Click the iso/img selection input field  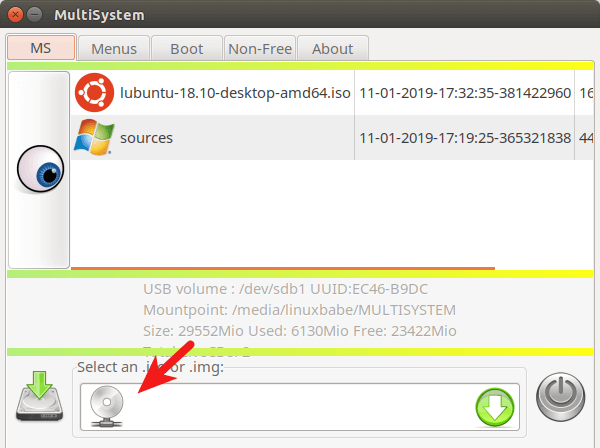point(300,405)
